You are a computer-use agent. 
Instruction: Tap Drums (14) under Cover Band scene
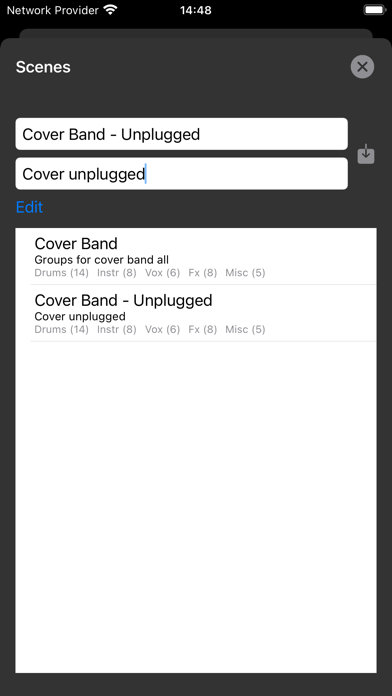(x=62, y=273)
